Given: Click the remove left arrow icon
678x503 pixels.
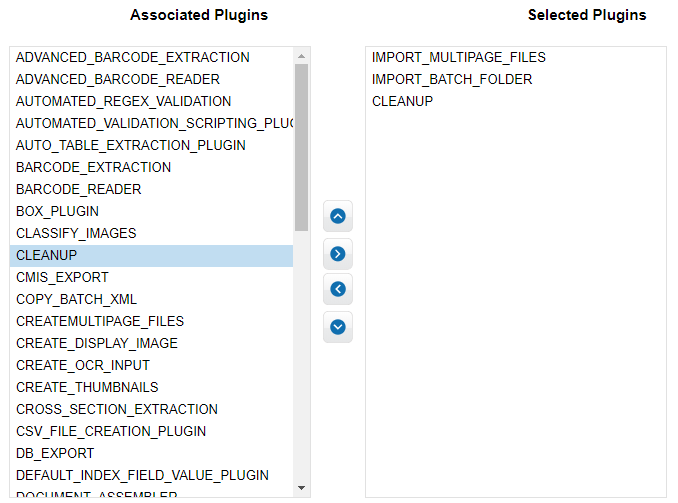Looking at the screenshot, I should (x=338, y=288).
